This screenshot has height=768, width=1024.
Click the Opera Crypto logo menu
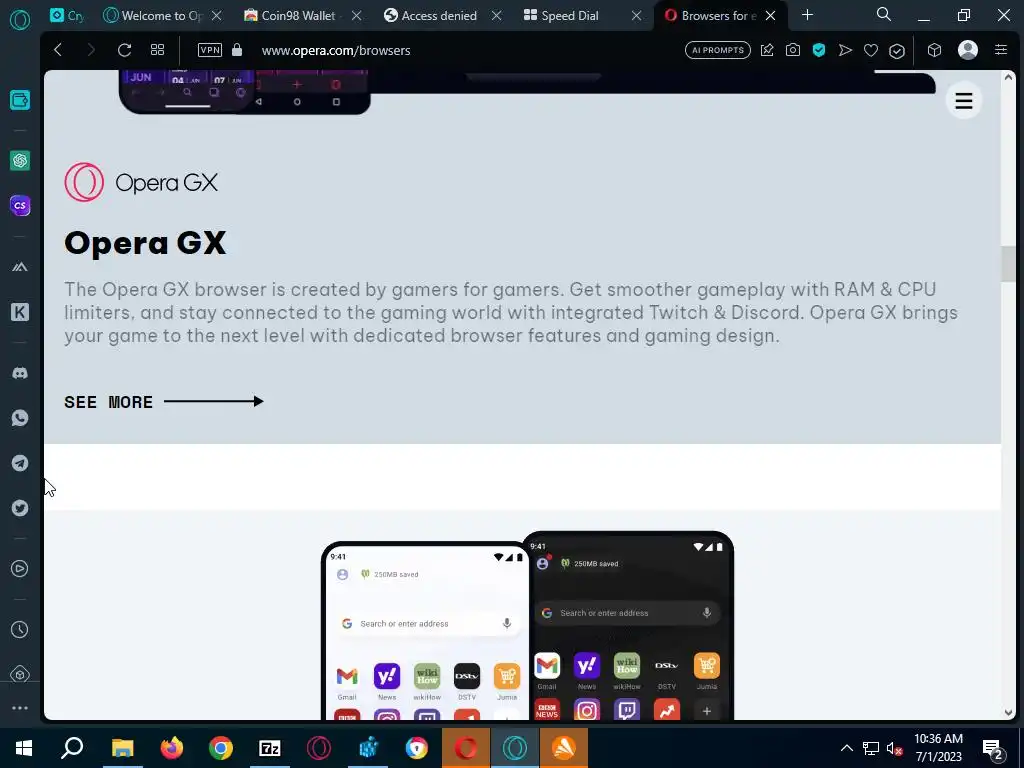click(20, 20)
